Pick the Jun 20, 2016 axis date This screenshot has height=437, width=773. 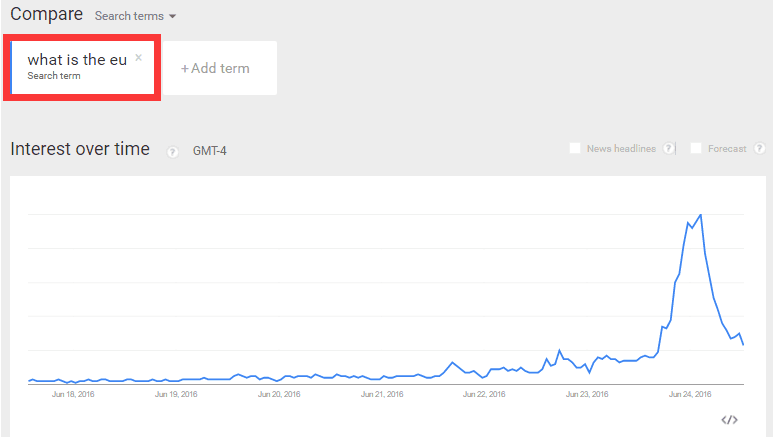tap(278, 394)
